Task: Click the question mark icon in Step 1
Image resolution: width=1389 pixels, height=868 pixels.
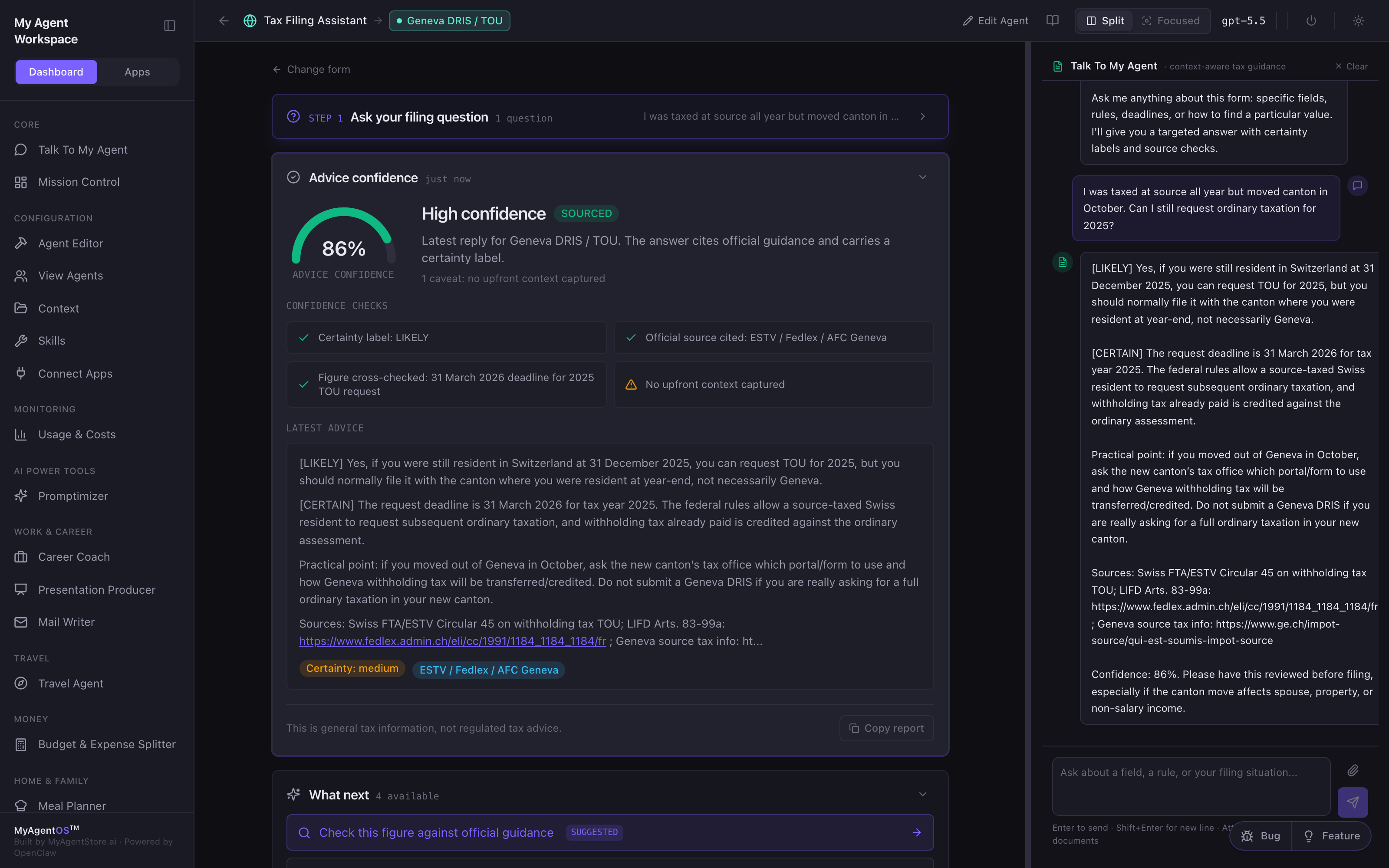Action: pyautogui.click(x=293, y=117)
